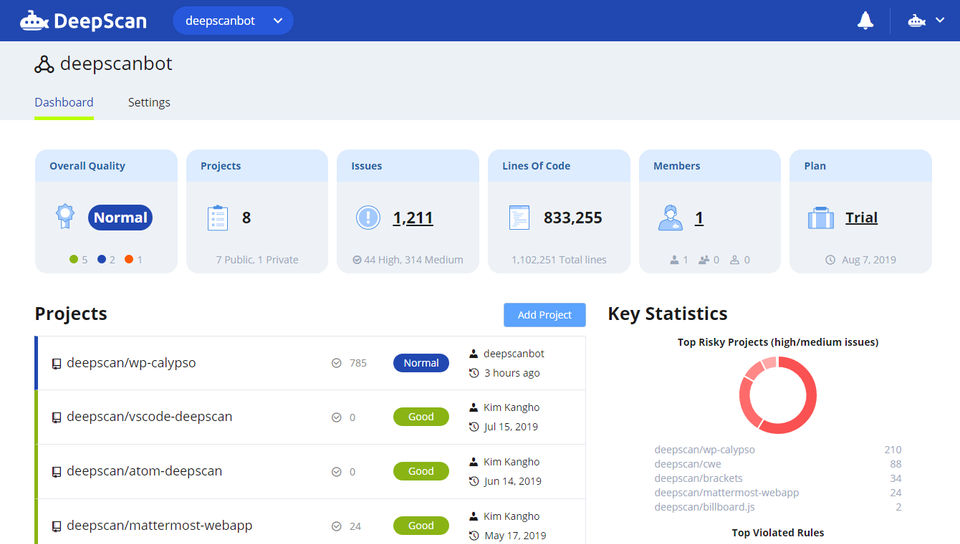The width and height of the screenshot is (960, 544).
Task: Click the history icon beside Jun 14, 2019
Action: pyautogui.click(x=474, y=481)
